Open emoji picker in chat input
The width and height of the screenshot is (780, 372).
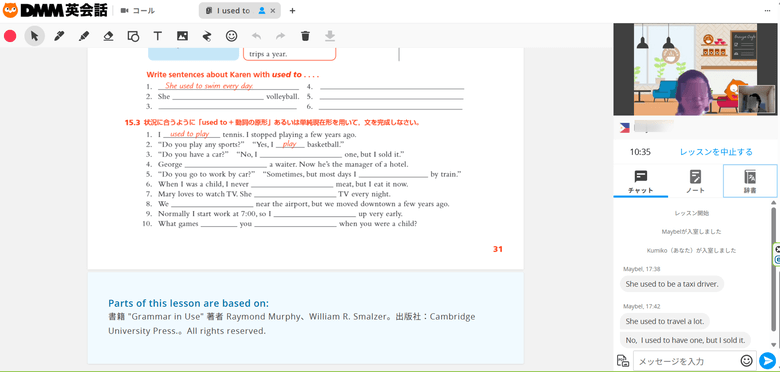746,361
